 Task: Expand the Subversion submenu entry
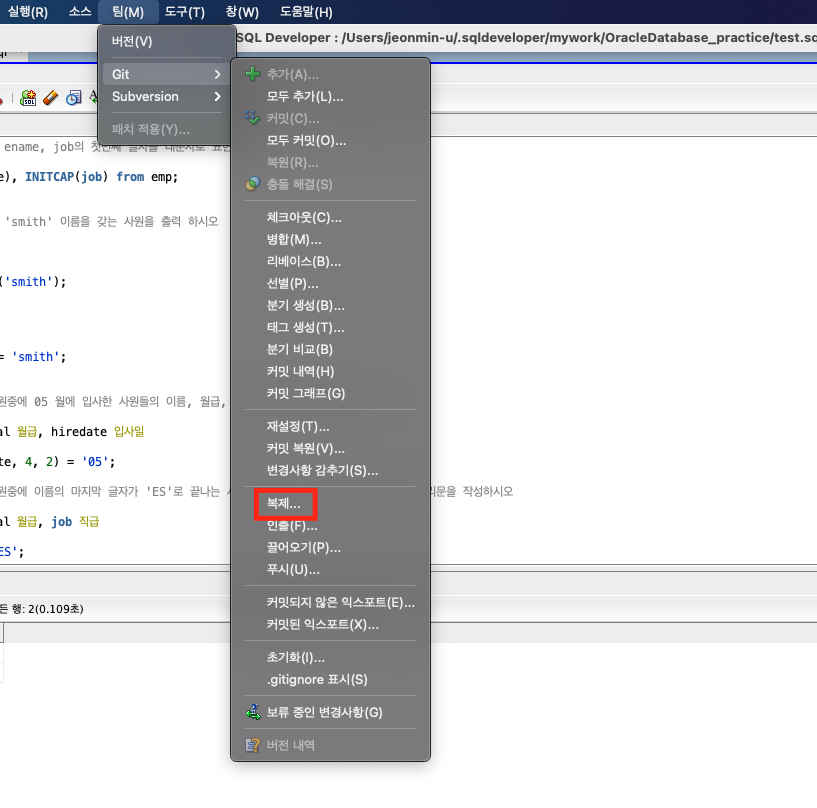(166, 97)
